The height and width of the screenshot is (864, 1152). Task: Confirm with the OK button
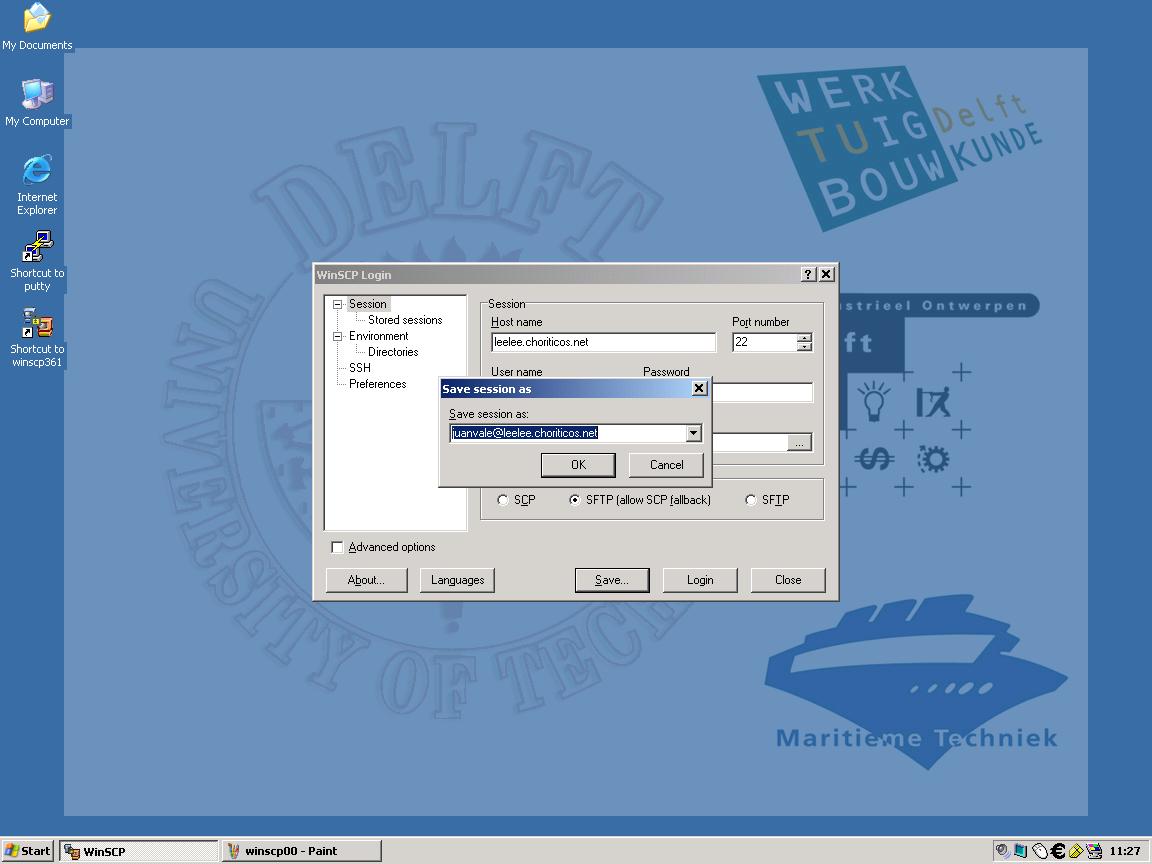[578, 465]
